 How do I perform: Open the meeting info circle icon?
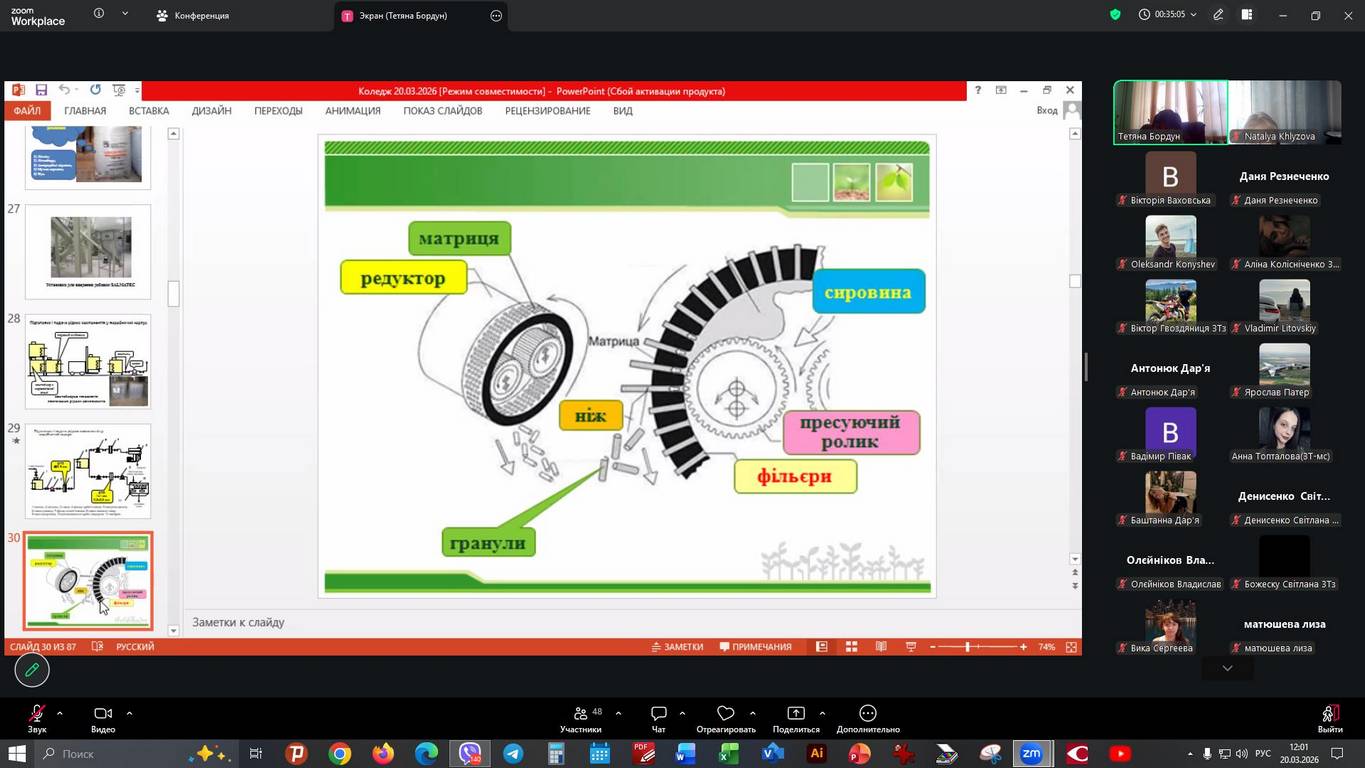coord(99,14)
